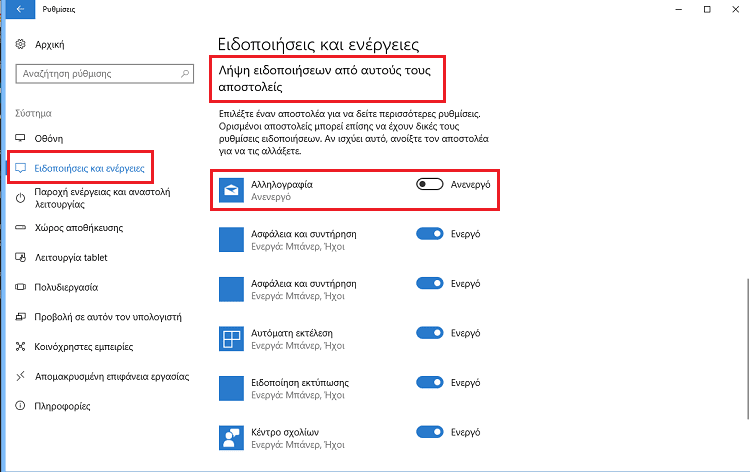
Task: Click the Αυτόματη εκτέλεση app icon
Action: [x=231, y=339]
